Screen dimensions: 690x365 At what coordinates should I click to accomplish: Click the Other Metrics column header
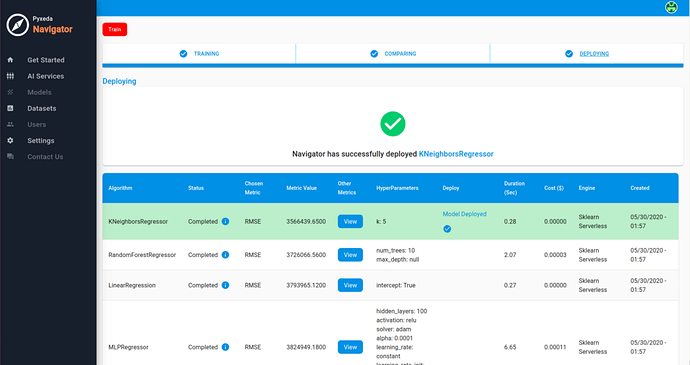coord(347,188)
